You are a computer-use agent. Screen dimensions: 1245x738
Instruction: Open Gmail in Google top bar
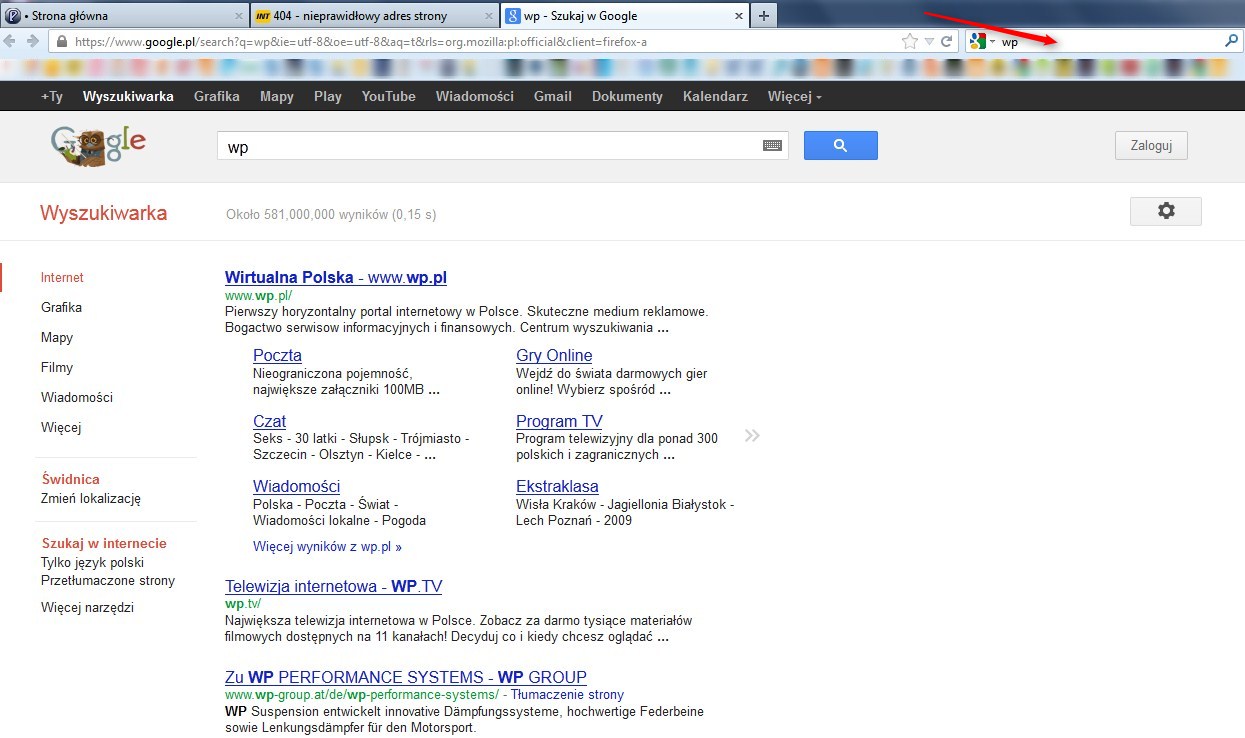pyautogui.click(x=553, y=97)
